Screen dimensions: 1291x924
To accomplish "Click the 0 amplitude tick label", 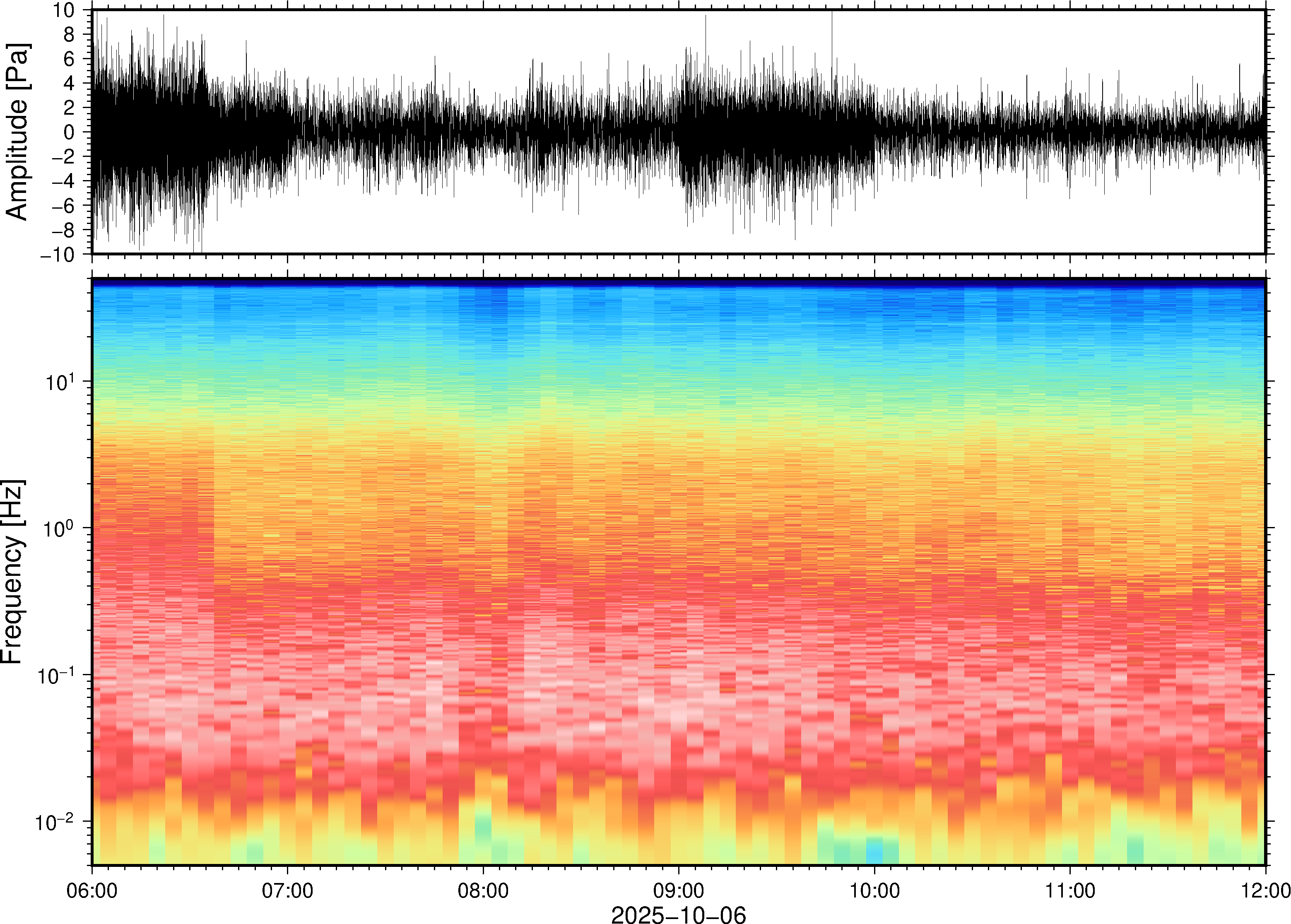I will pos(70,132).
